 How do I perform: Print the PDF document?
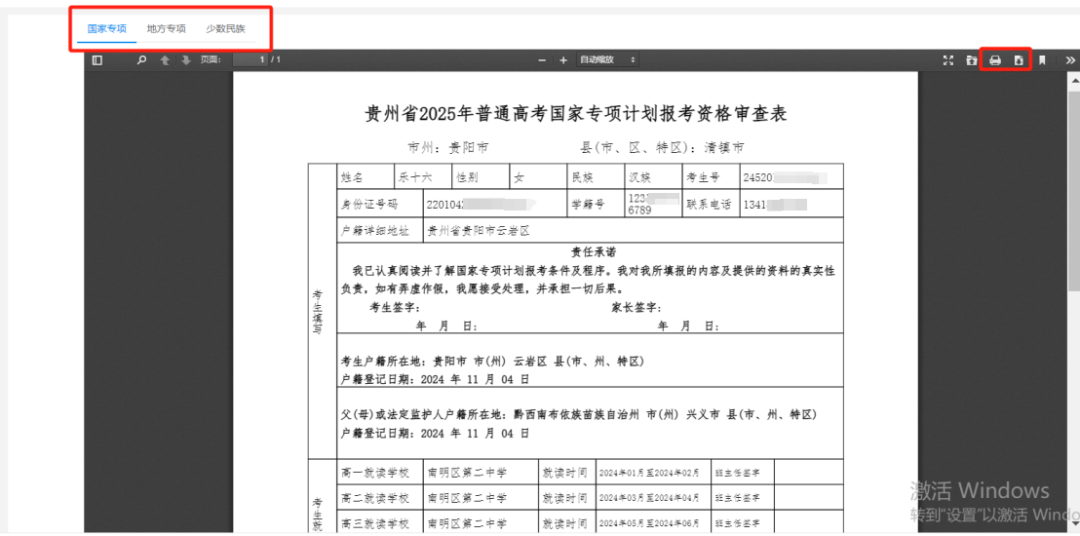click(x=995, y=61)
